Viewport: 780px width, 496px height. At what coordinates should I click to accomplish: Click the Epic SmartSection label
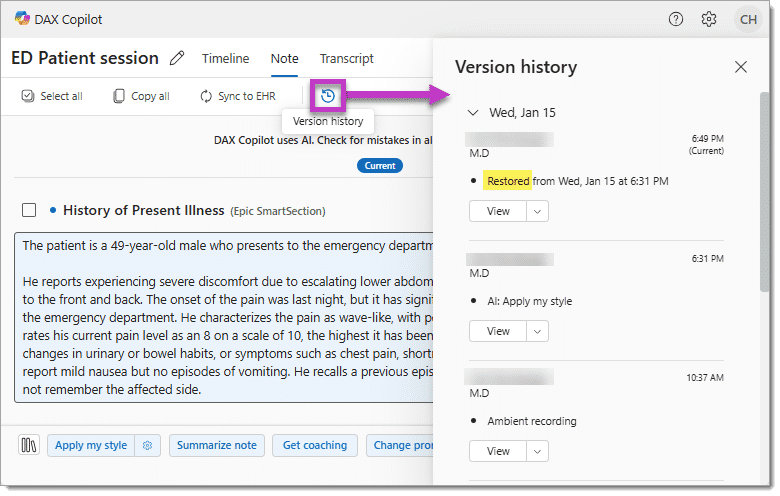point(278,211)
